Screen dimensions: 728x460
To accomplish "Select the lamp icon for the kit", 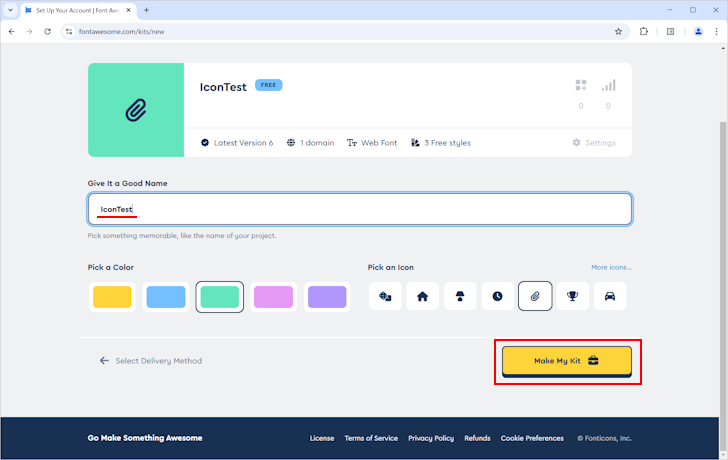I will (460, 297).
